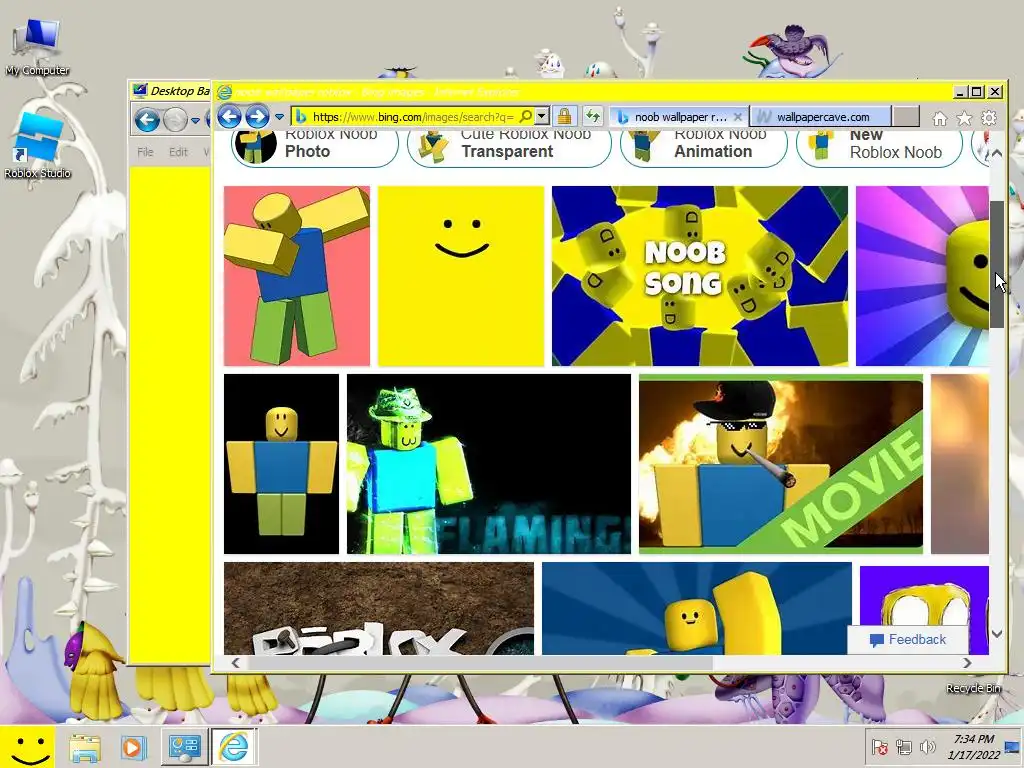1024x768 pixels.
Task: Open the Recycle Bin desktop icon
Action: point(973,688)
